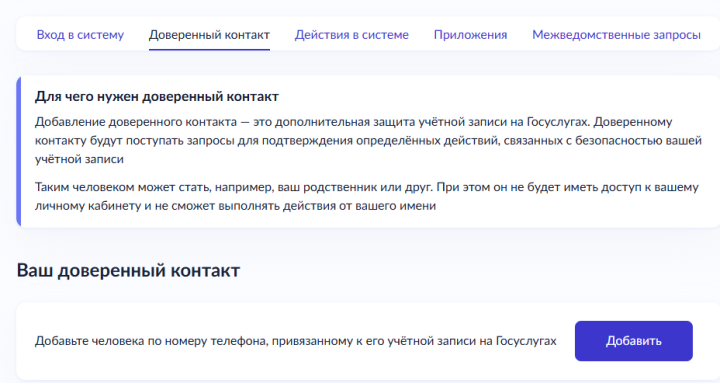Go to the Приложения tab
Viewport: 720px width, 383px height.
pyautogui.click(x=471, y=35)
